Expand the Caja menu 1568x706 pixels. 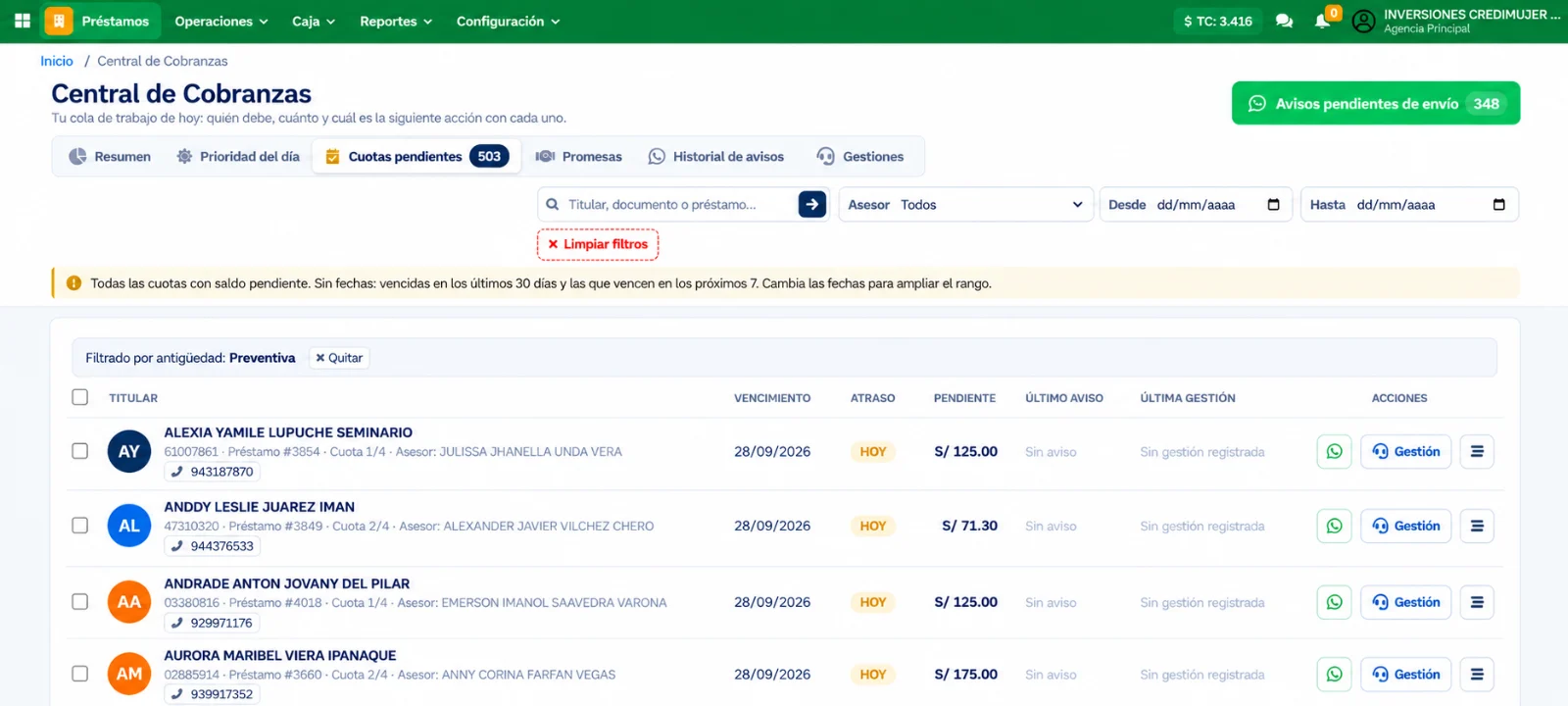314,21
